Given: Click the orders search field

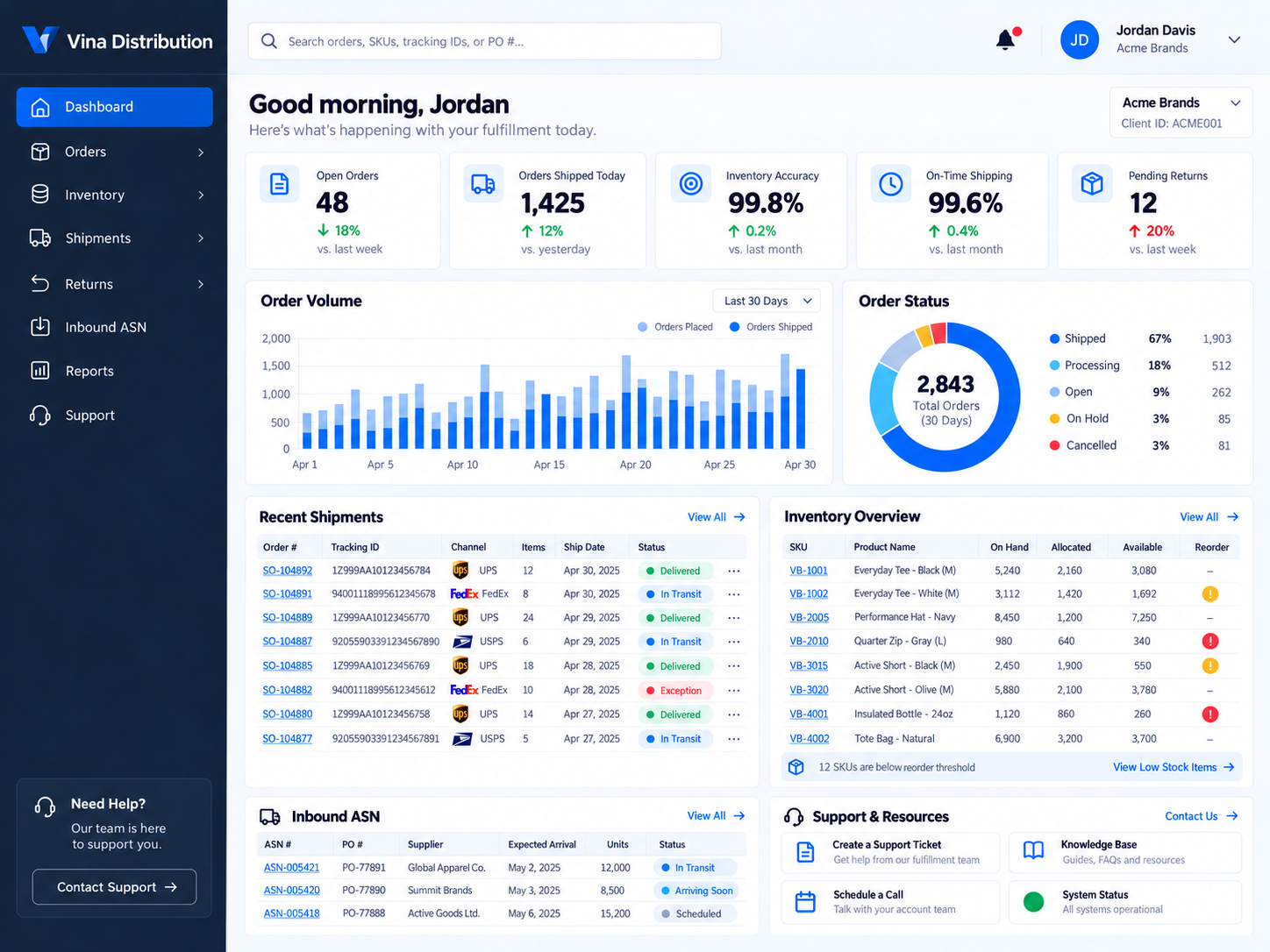Looking at the screenshot, I should [485, 41].
